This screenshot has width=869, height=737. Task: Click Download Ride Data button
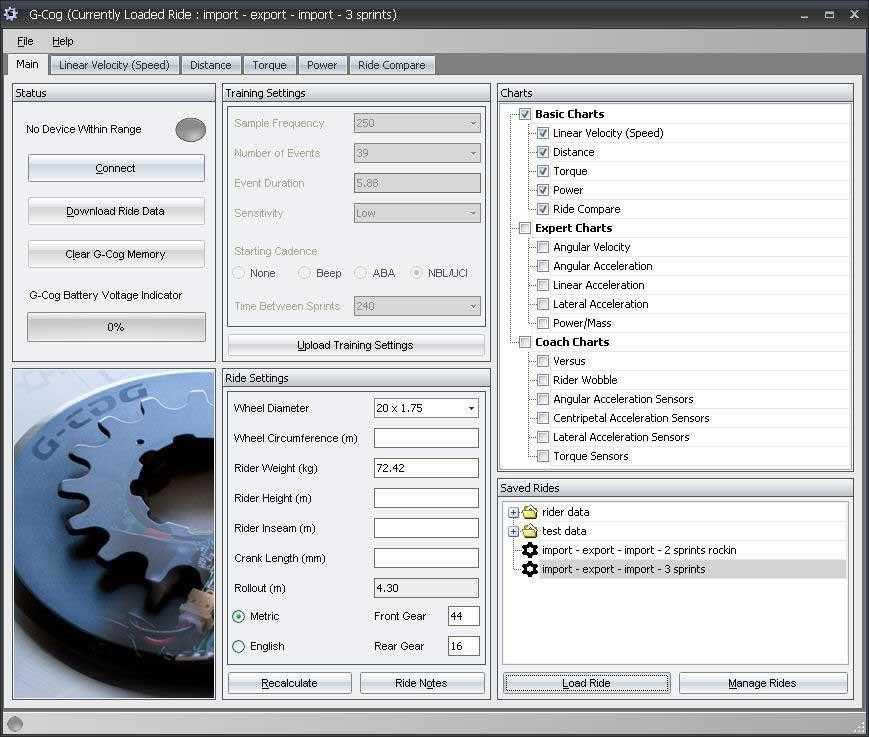point(116,211)
